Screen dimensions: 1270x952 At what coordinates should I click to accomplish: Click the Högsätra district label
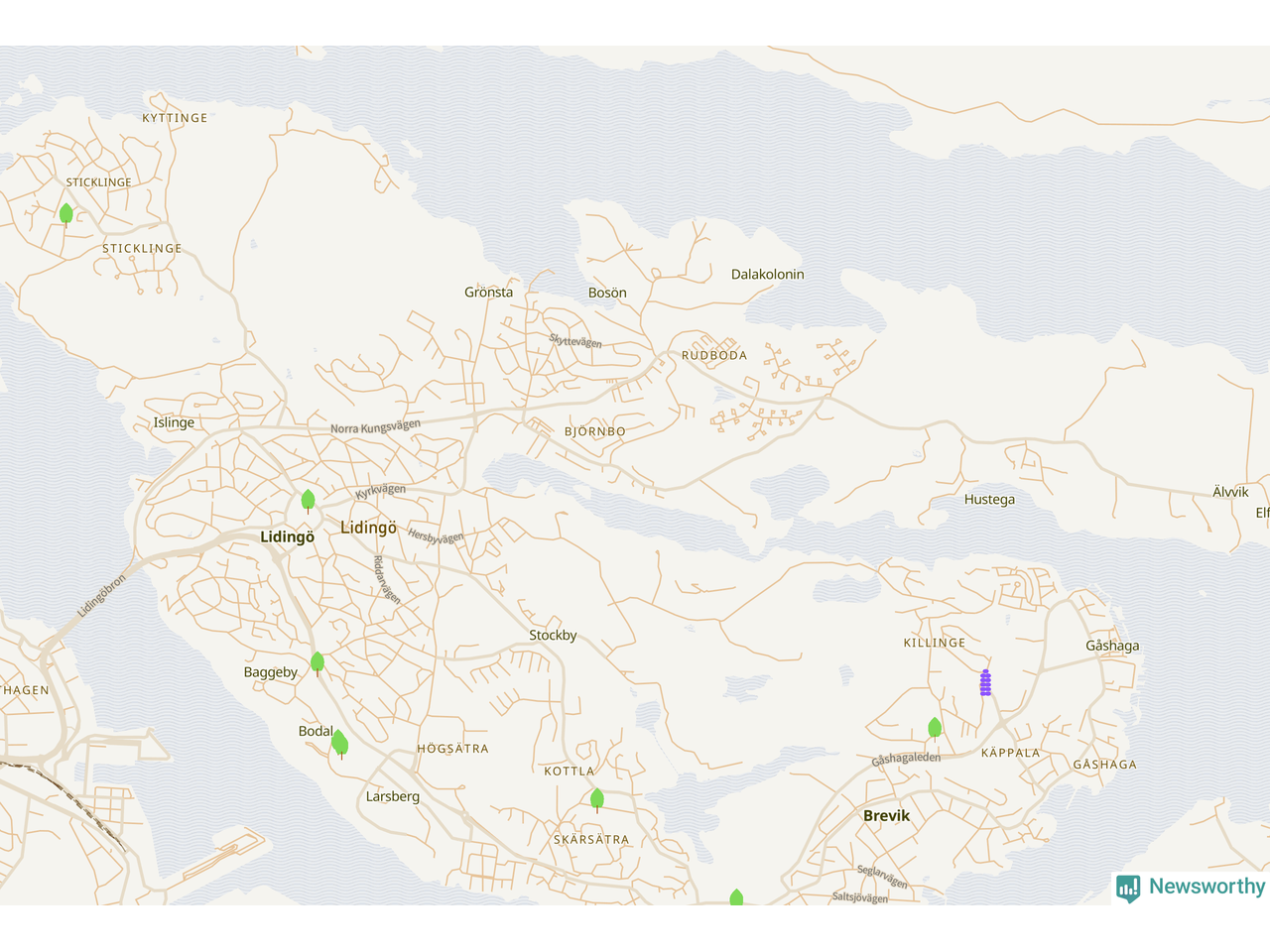453,749
